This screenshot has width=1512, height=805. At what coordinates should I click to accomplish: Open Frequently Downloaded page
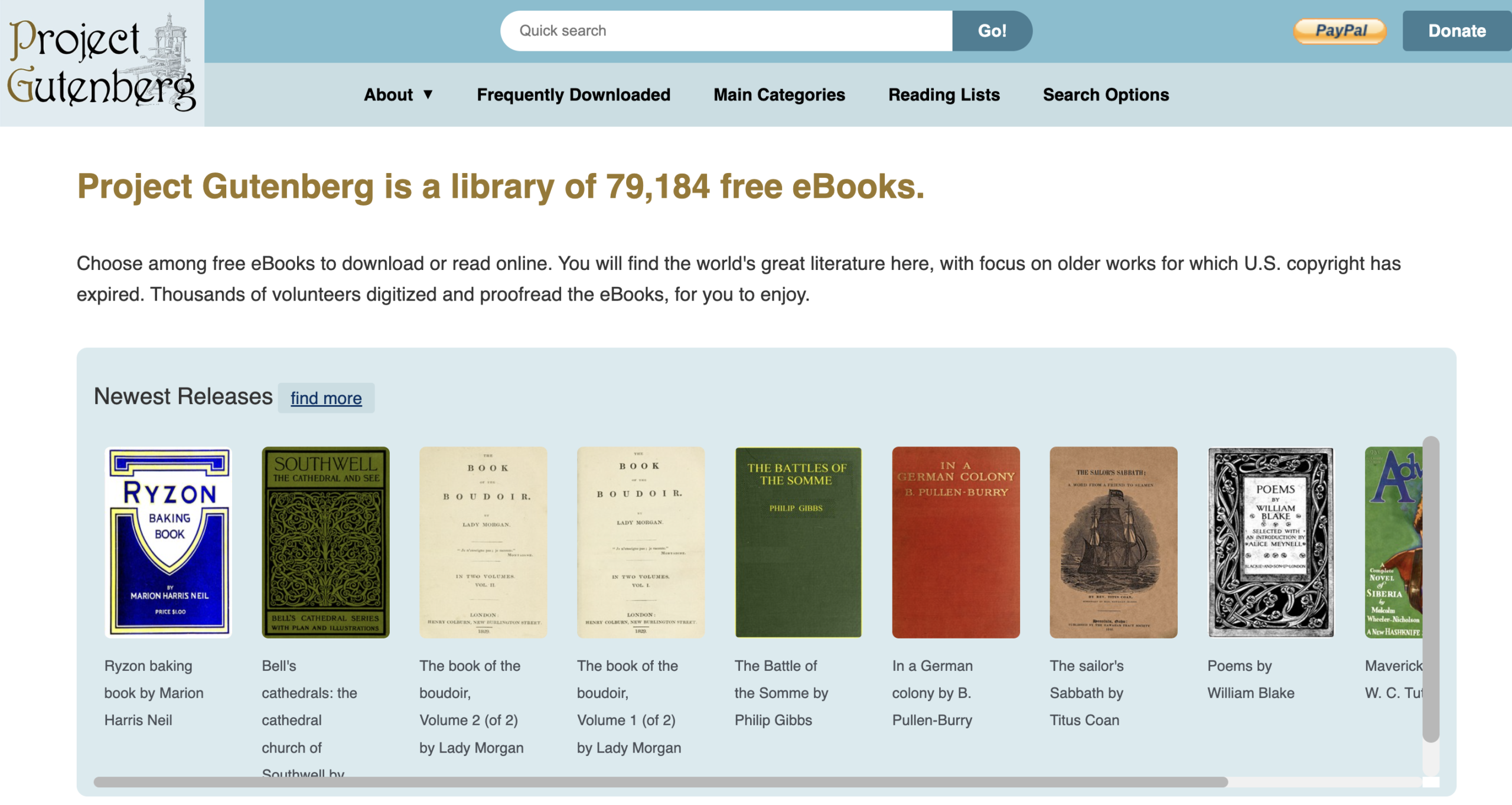[573, 94]
